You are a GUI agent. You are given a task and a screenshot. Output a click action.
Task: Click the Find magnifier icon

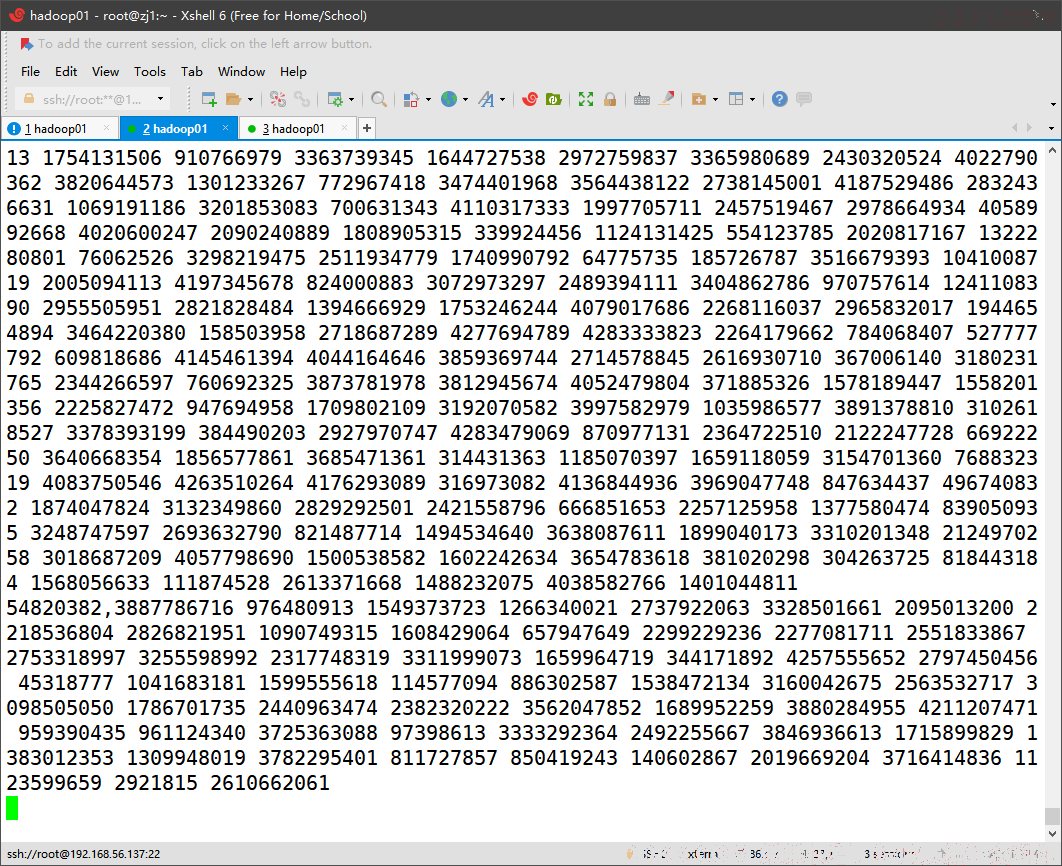tap(379, 100)
